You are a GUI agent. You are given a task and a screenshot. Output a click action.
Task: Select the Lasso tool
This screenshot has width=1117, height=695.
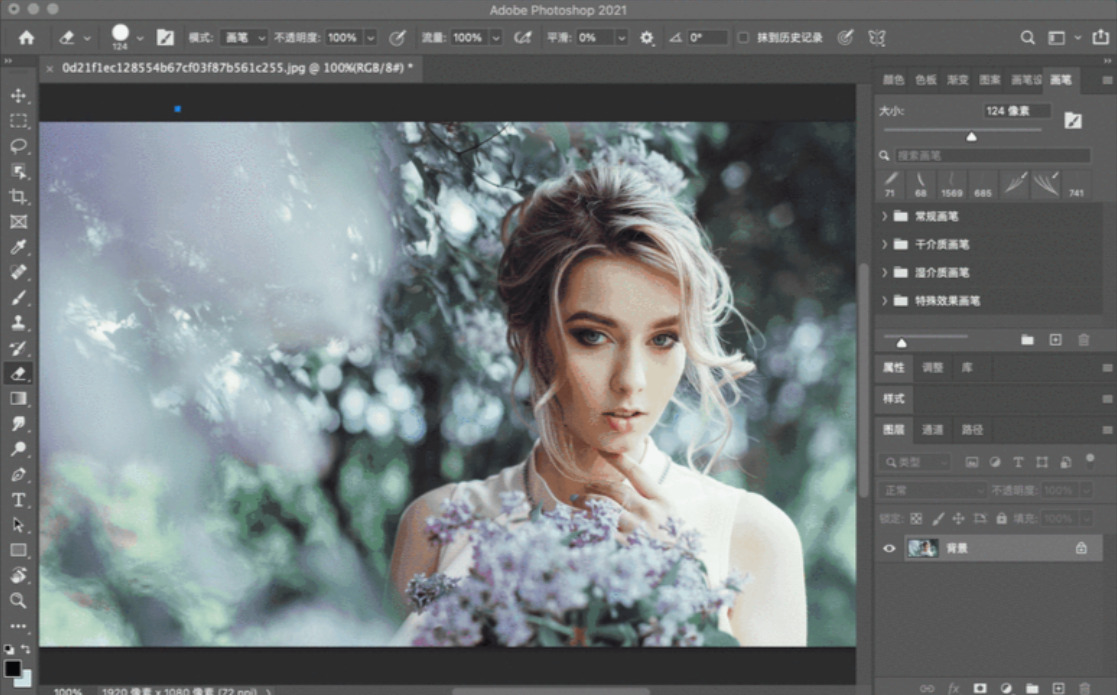click(x=18, y=146)
